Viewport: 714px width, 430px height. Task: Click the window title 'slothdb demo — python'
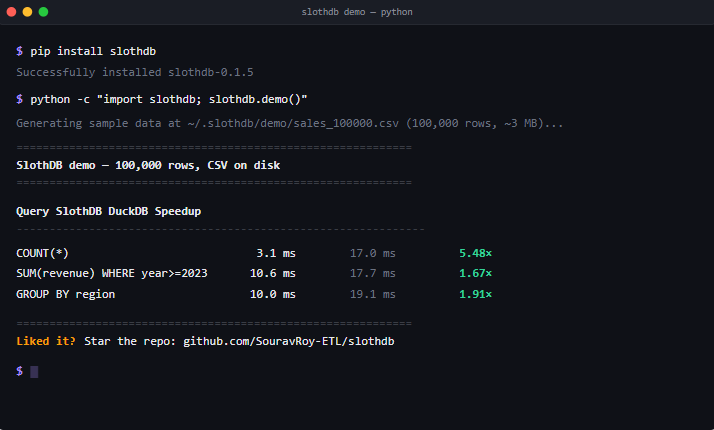tap(357, 12)
